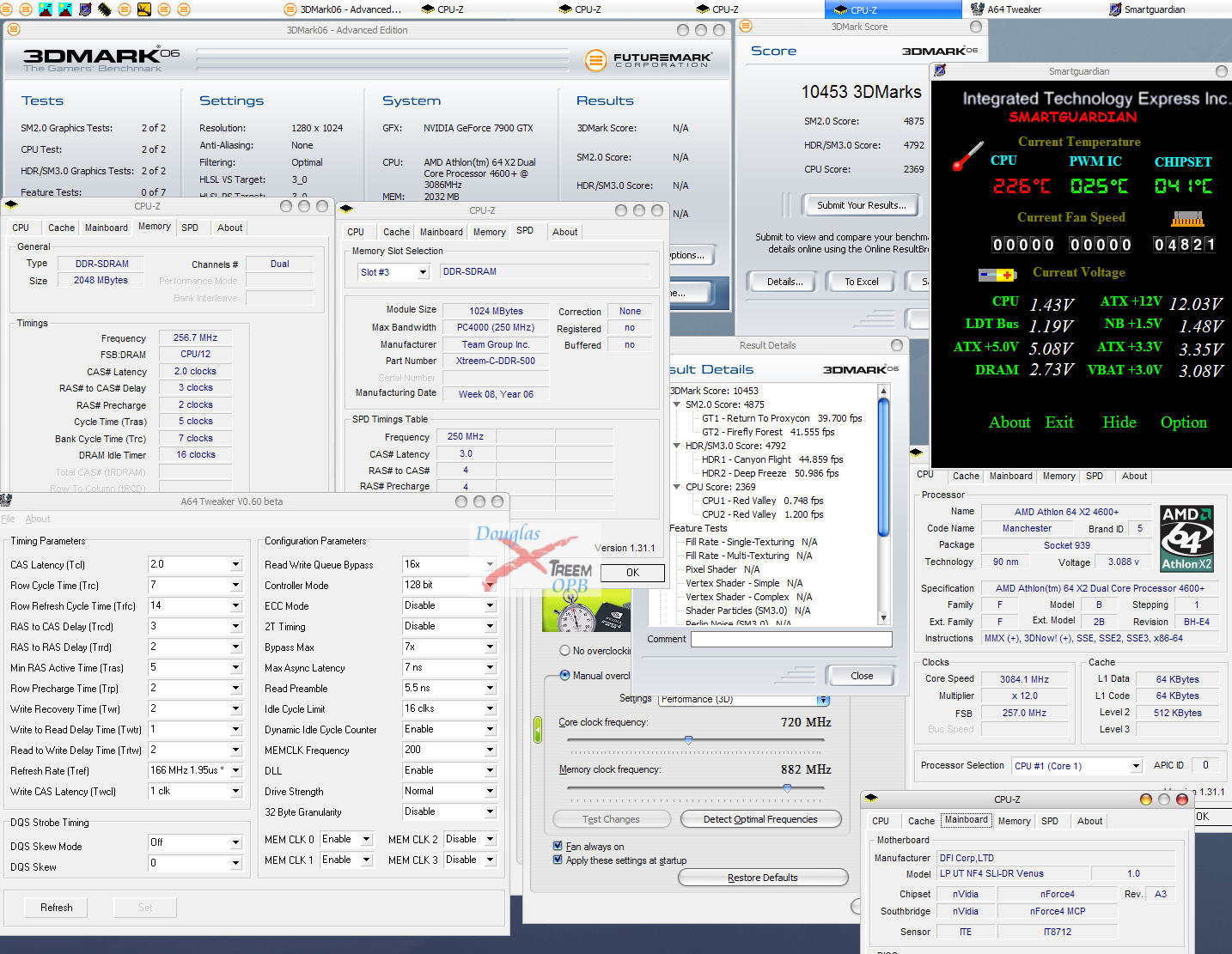Select the Manual overclocking radio button
This screenshot has width=1232, height=954.
pyautogui.click(x=564, y=675)
